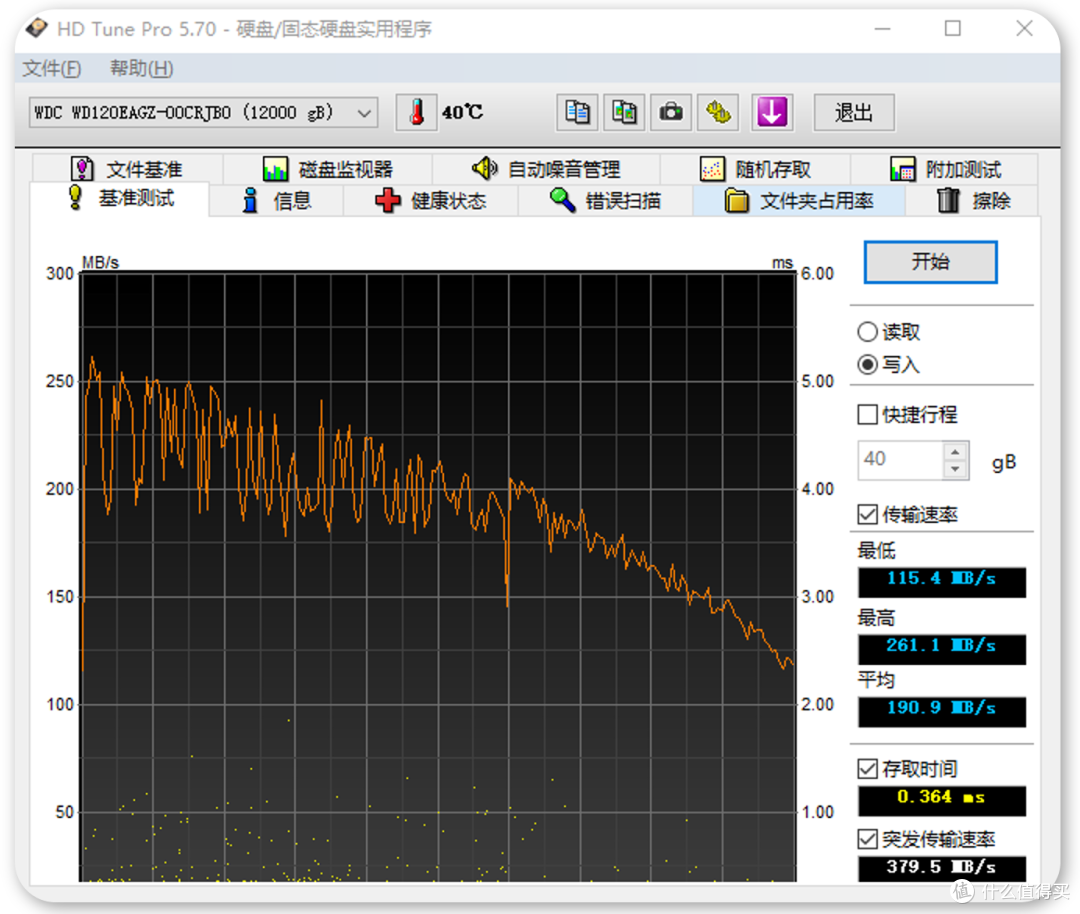The width and height of the screenshot is (1080, 914).
Task: Click the thermometer temperature icon
Action: (416, 112)
